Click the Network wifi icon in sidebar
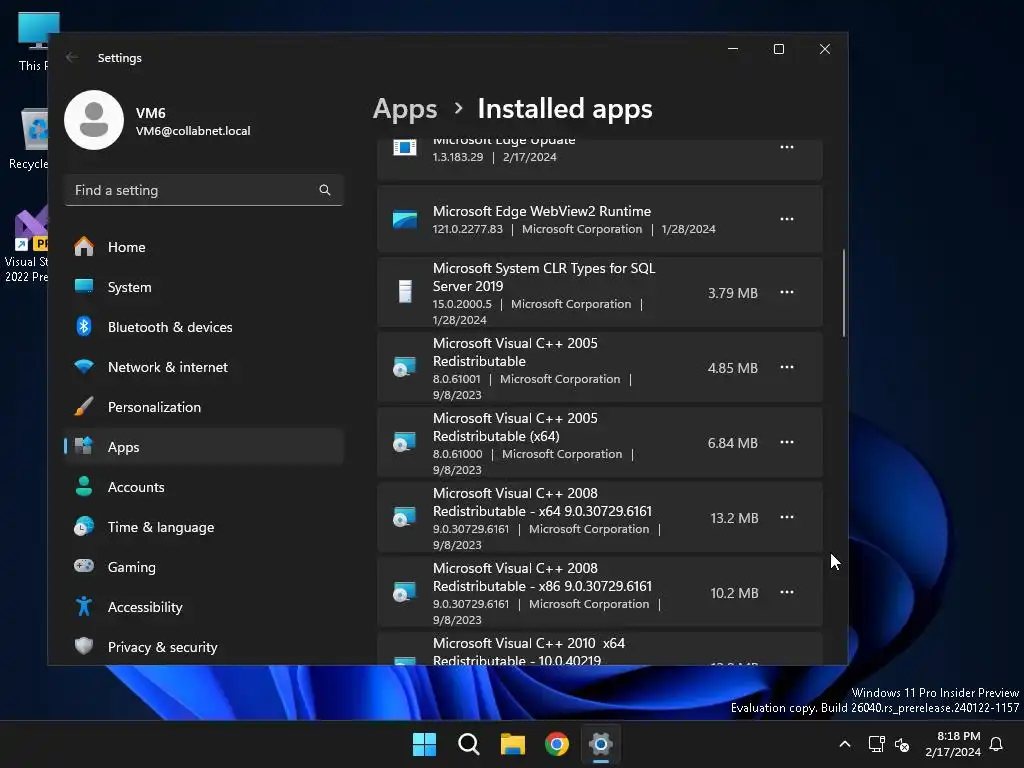 pos(84,366)
